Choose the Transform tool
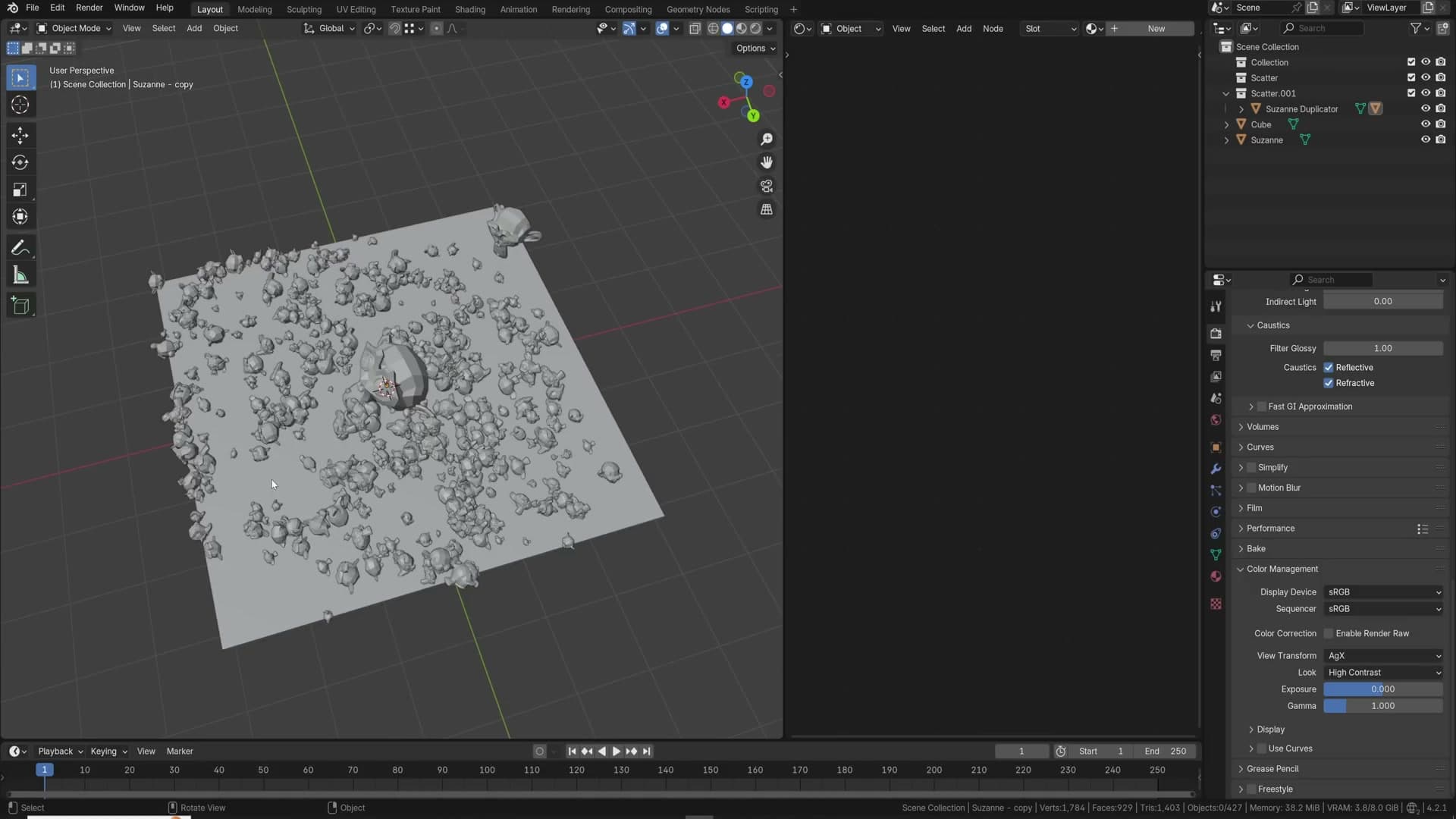Image resolution: width=1456 pixels, height=819 pixels. coord(20,217)
